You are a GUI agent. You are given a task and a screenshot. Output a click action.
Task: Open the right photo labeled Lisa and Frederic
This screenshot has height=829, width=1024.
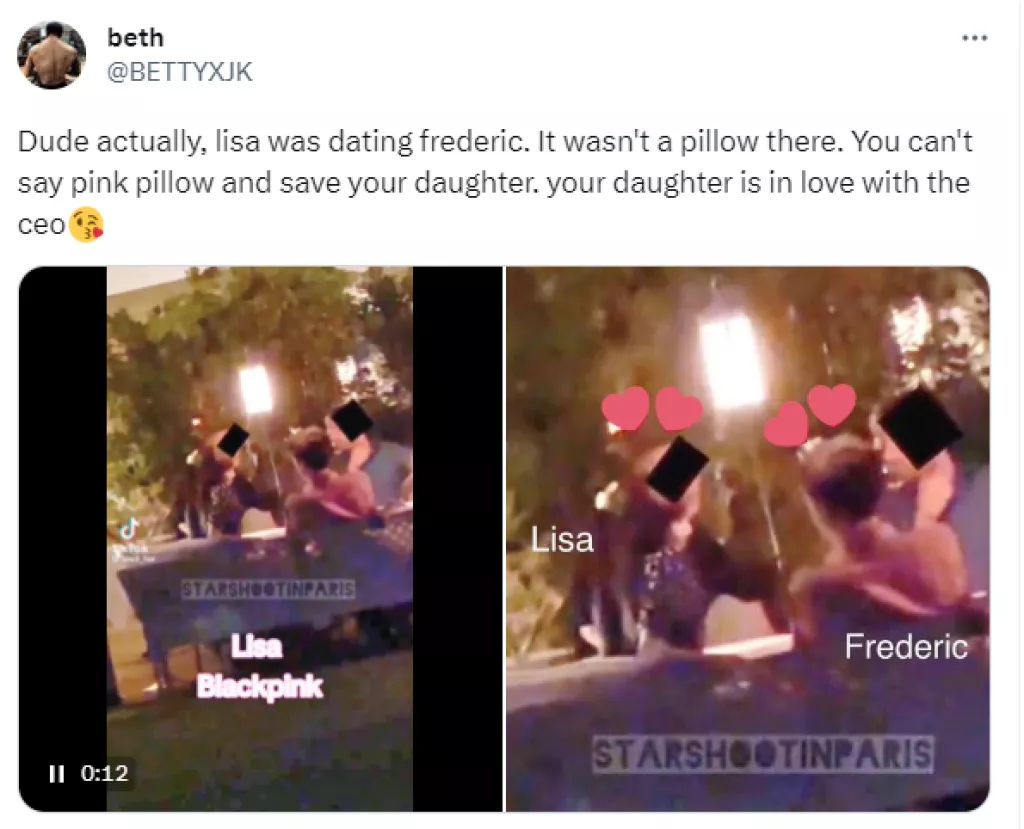point(745,535)
